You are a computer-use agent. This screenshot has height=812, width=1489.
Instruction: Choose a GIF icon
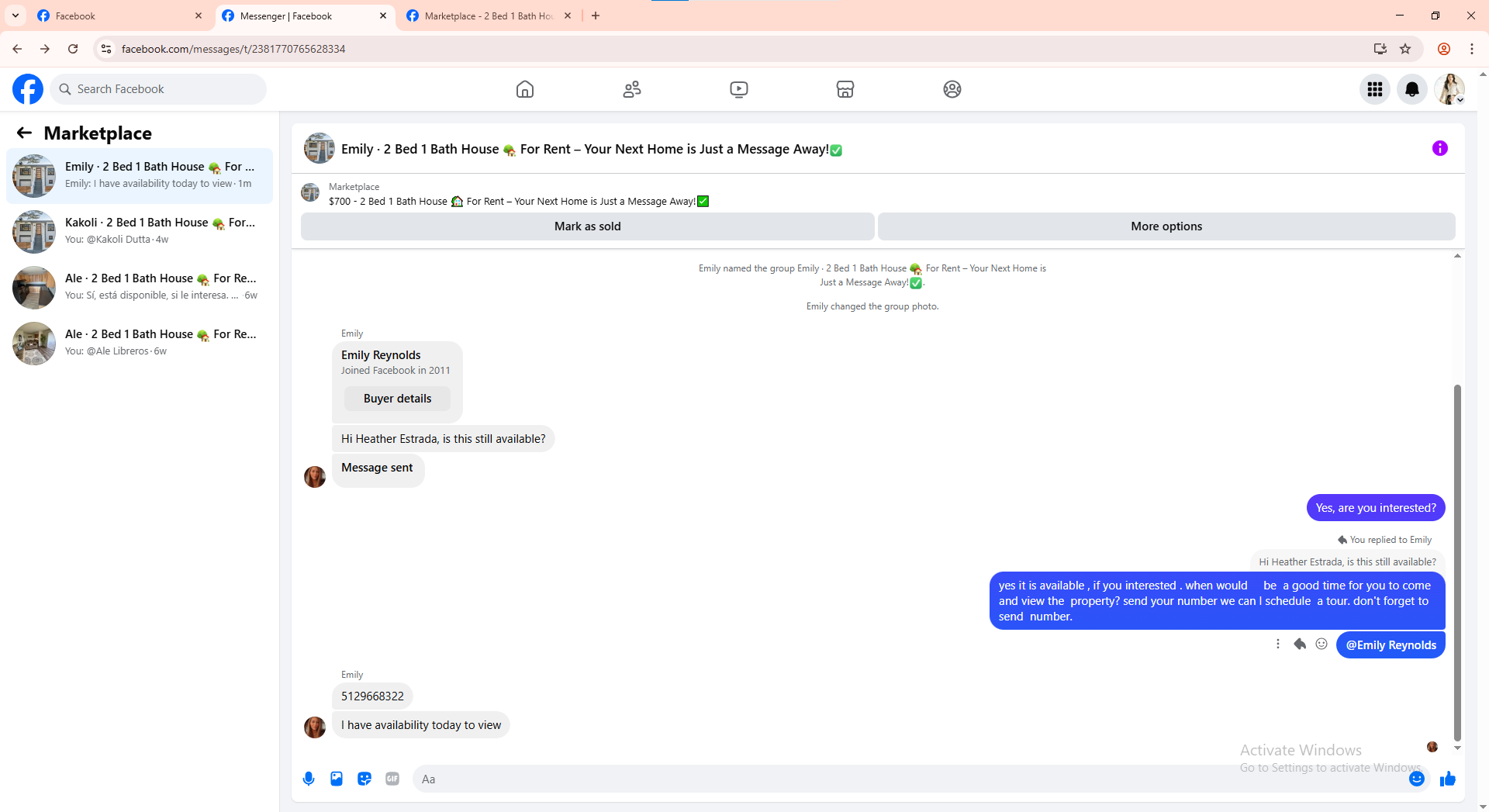tap(392, 779)
